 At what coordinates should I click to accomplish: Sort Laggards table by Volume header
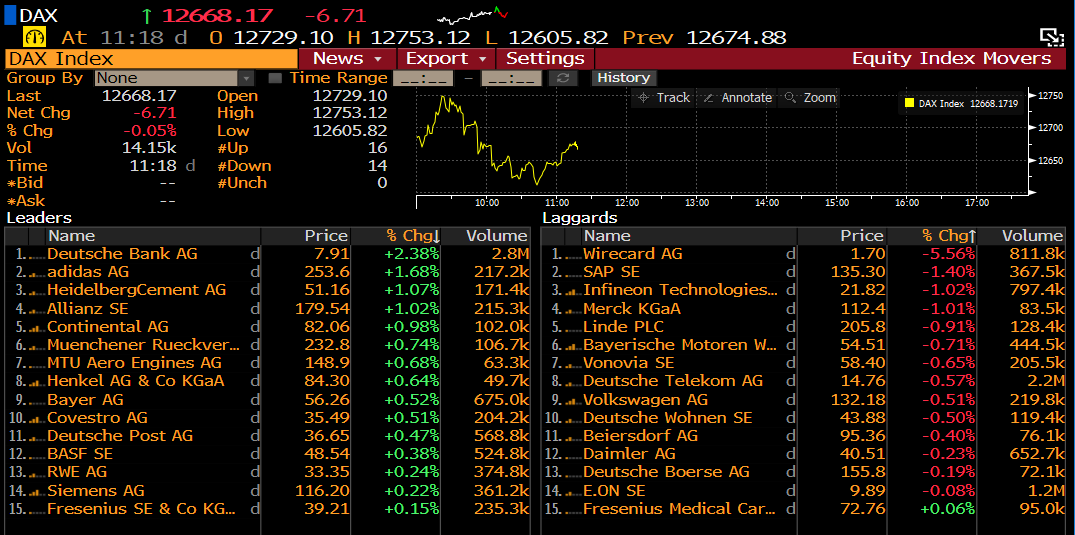click(1023, 236)
